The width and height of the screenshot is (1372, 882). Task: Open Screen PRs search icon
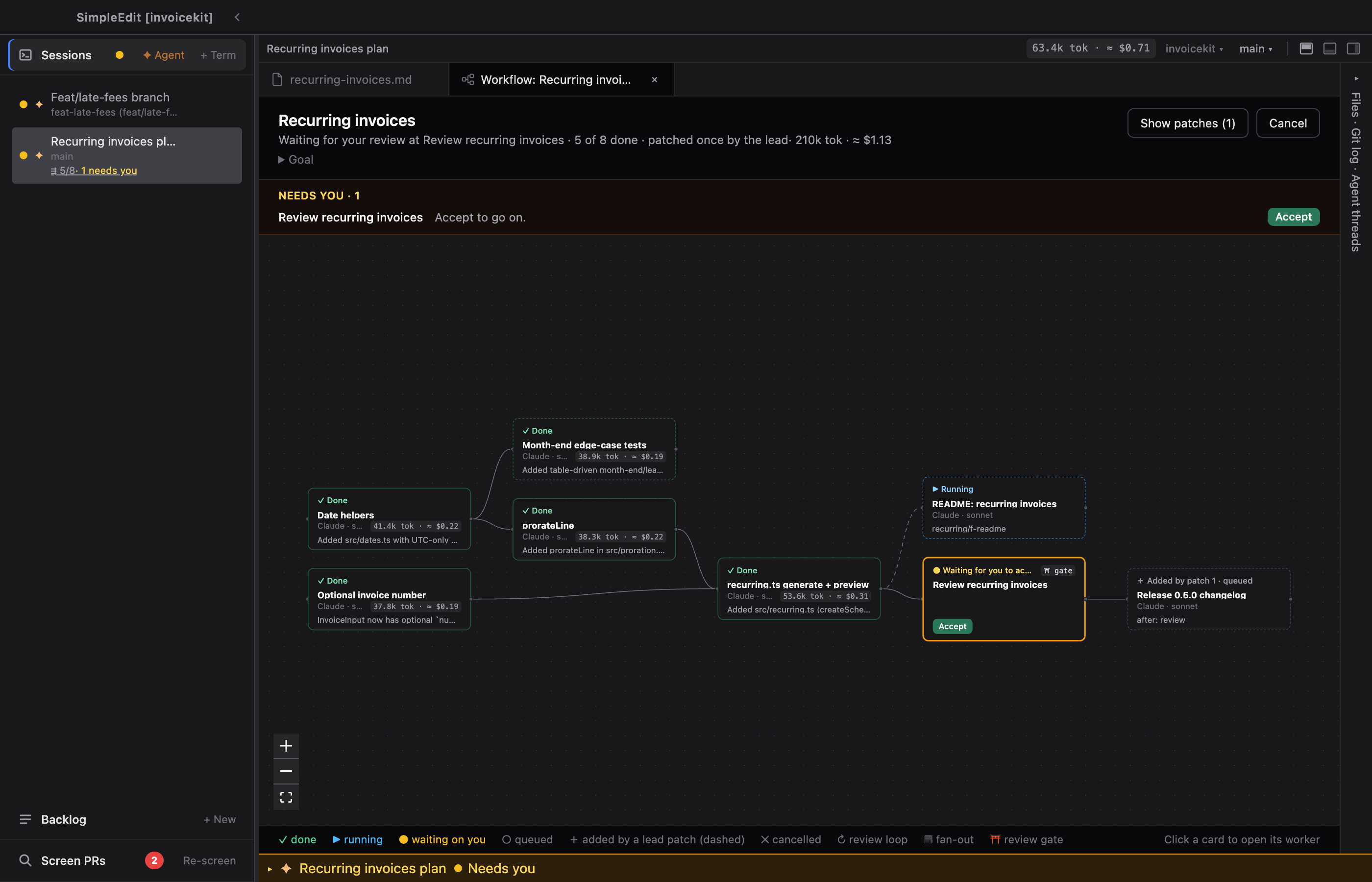point(24,860)
